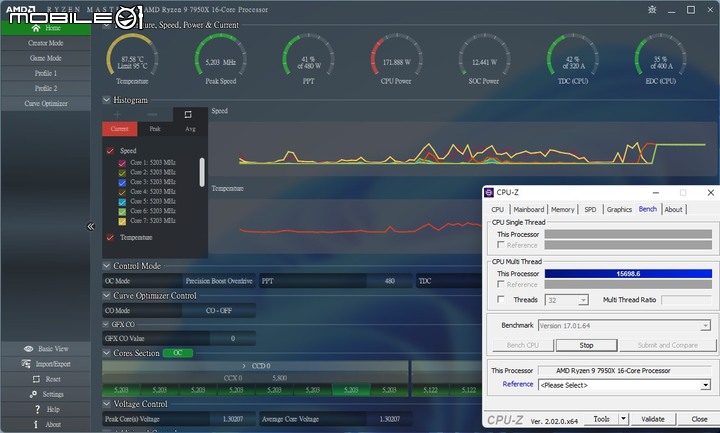Toggle Core 1 speed checkbox

[122, 163]
